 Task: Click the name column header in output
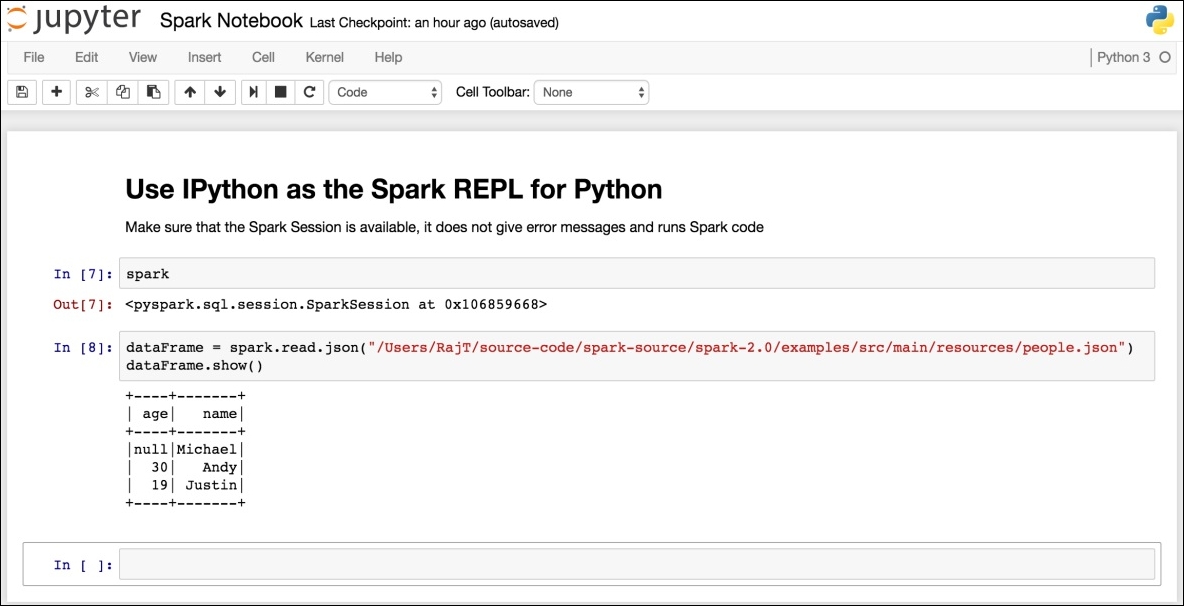coord(220,414)
